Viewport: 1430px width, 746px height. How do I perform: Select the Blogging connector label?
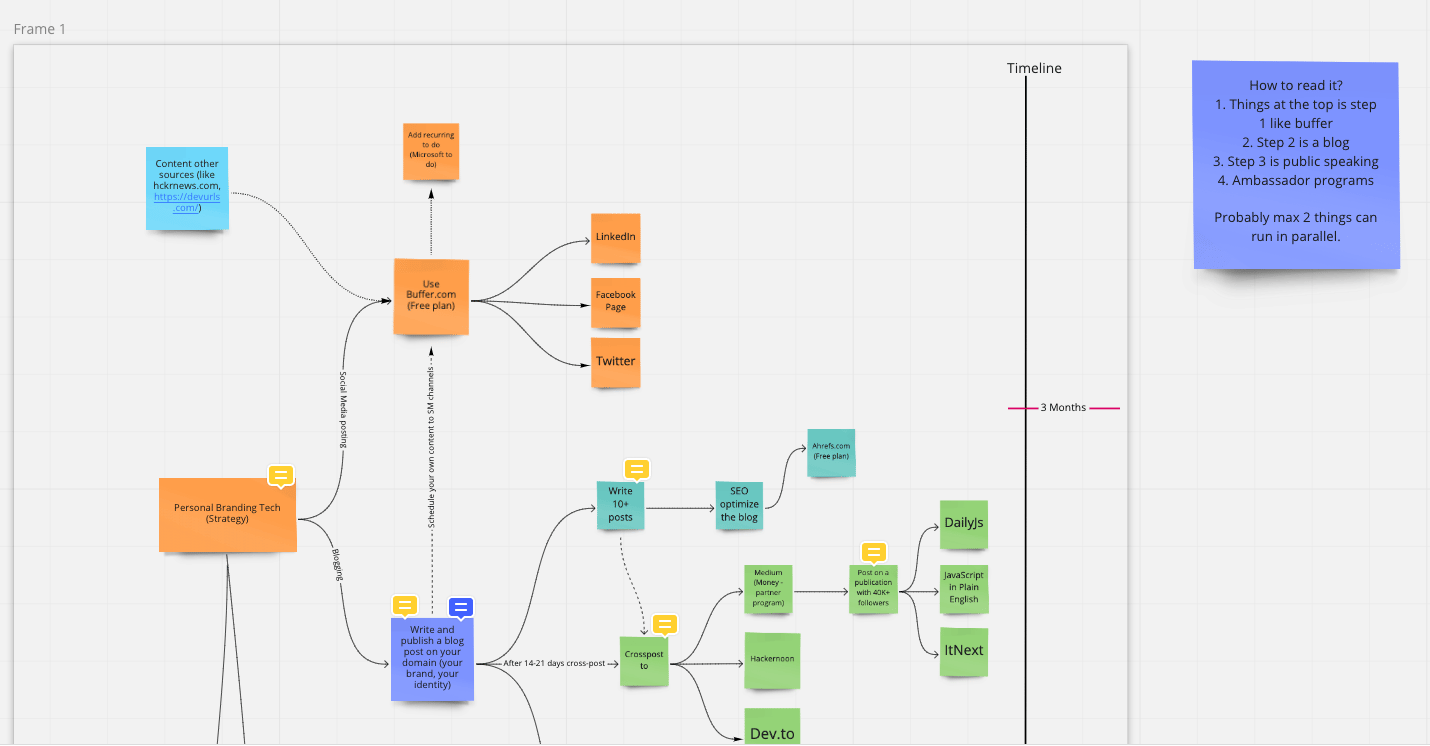pos(337,563)
